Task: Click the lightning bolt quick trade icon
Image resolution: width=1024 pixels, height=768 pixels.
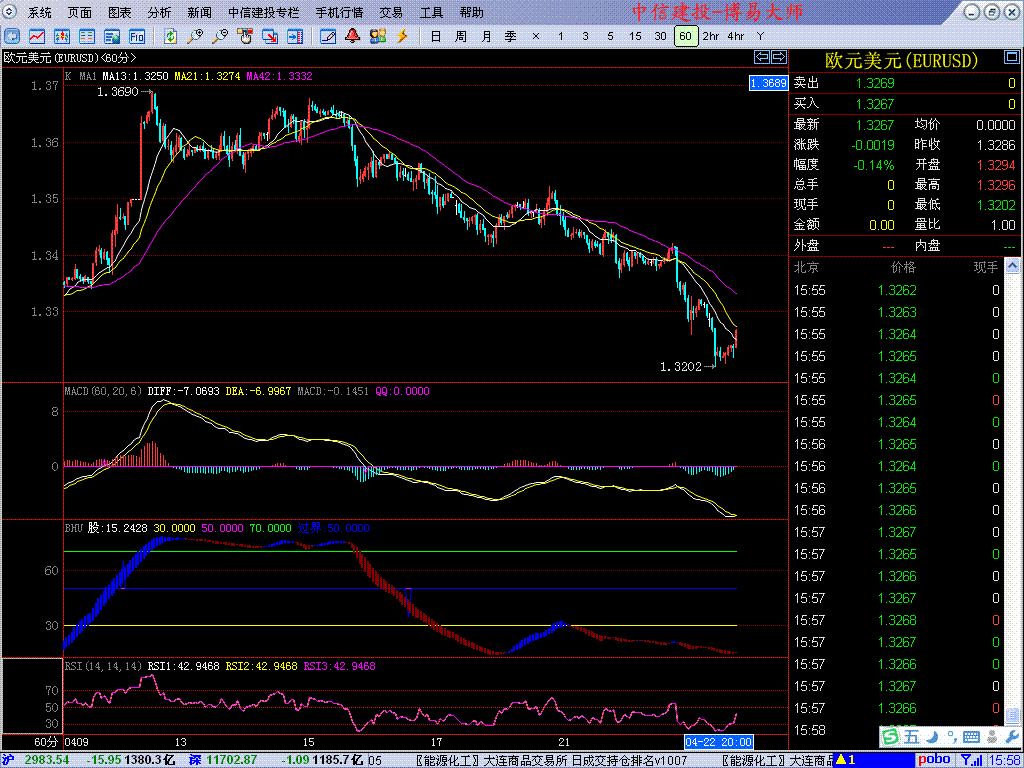Action: coord(402,36)
